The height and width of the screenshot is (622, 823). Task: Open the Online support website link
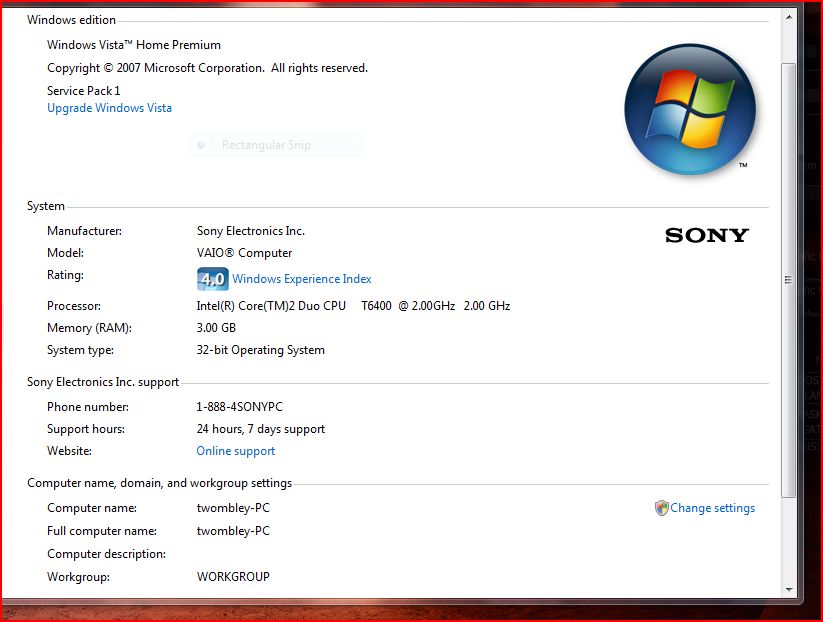click(x=236, y=451)
